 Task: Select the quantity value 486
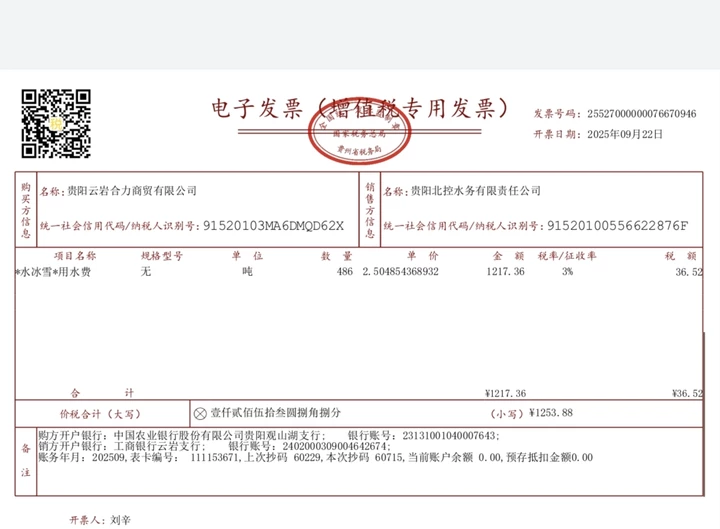pyautogui.click(x=344, y=272)
